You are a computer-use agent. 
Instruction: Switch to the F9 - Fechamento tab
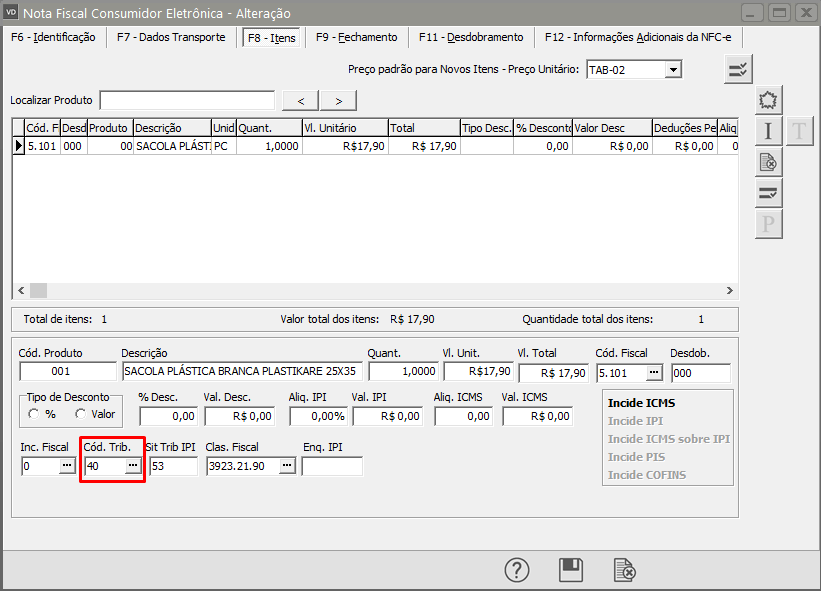click(x=356, y=37)
